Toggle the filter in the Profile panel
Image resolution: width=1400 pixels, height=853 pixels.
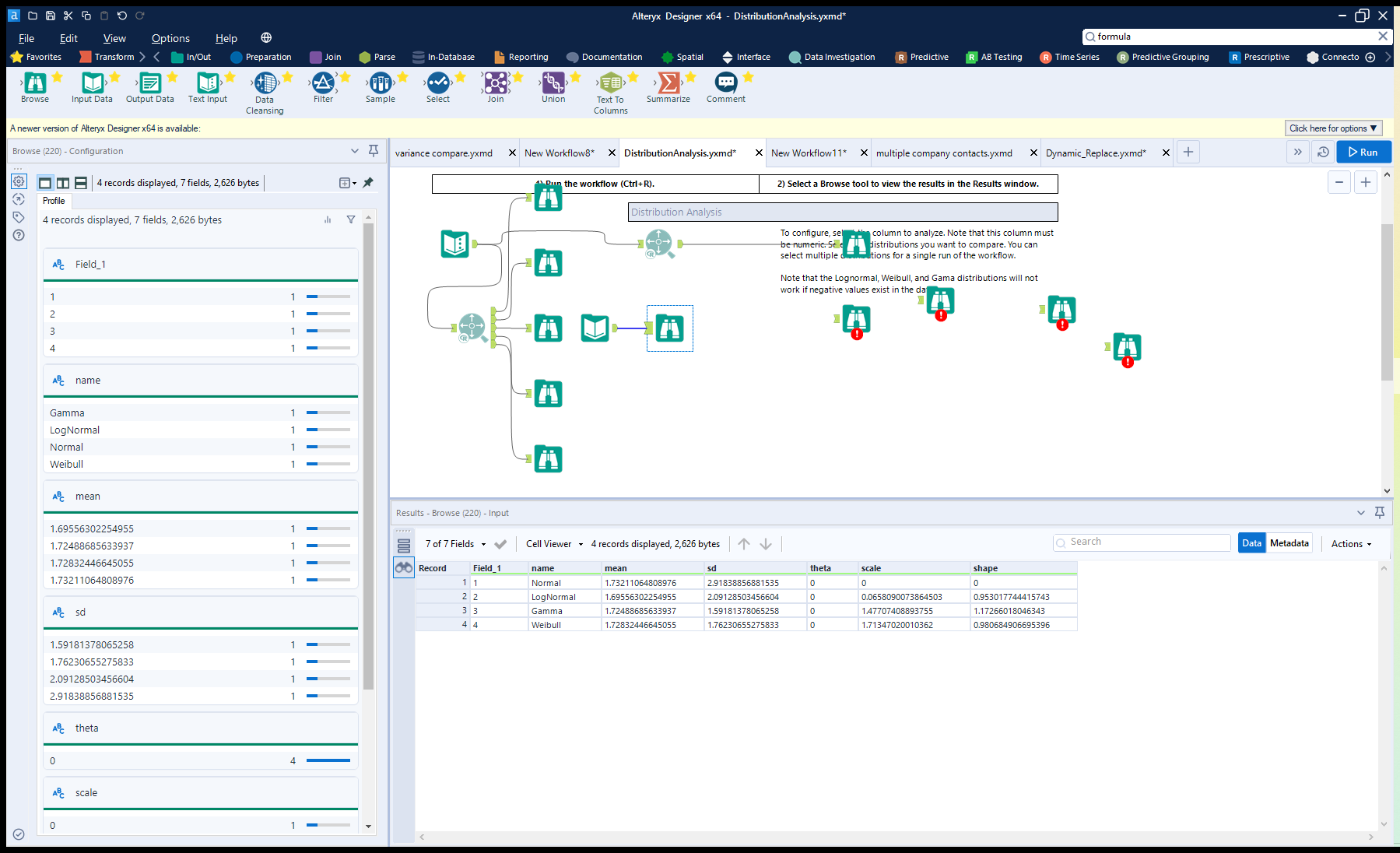(351, 219)
